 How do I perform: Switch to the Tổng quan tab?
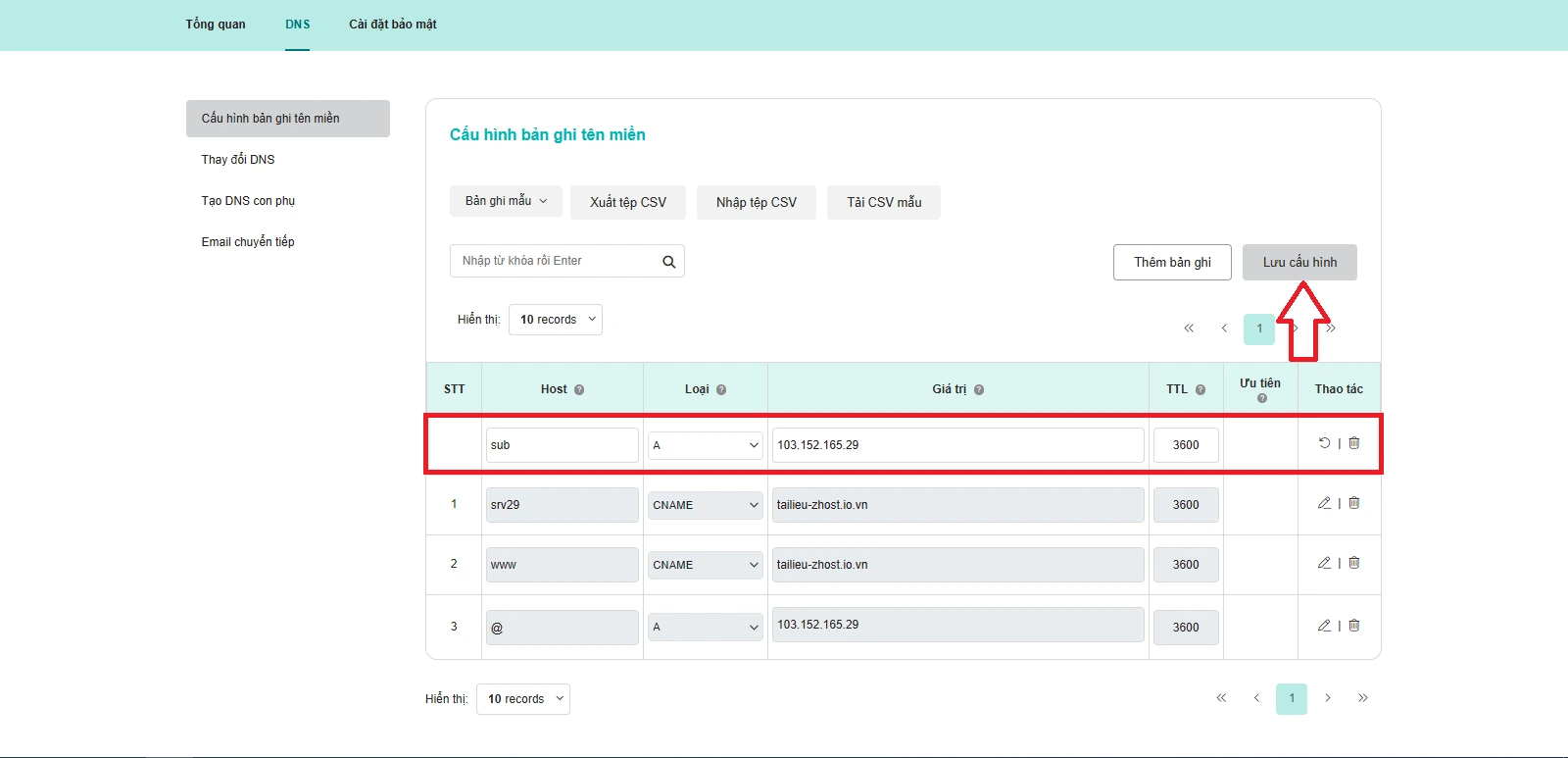tap(216, 25)
